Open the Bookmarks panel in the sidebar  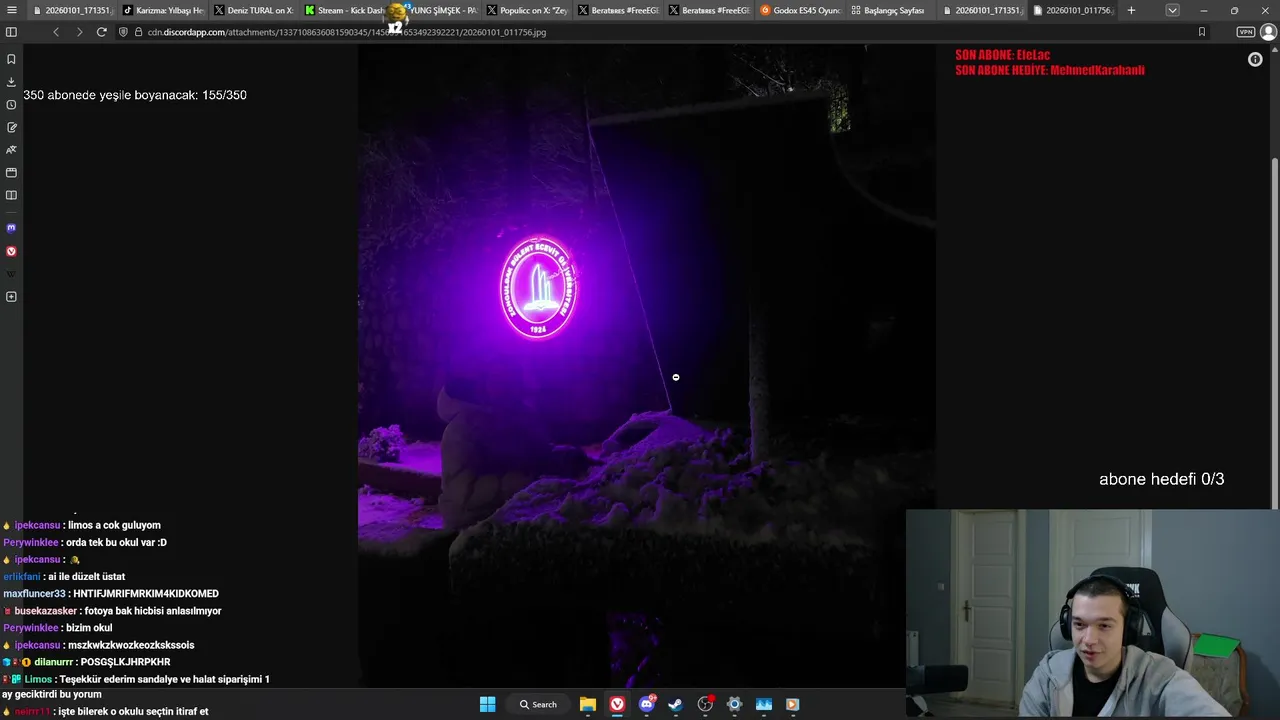11,59
